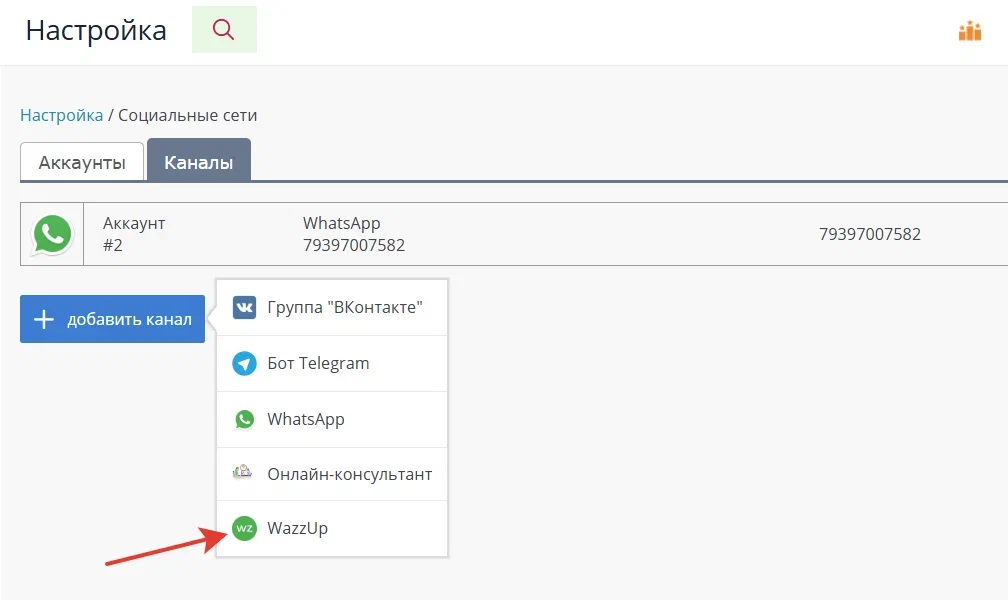The width and height of the screenshot is (1008, 600).
Task: Click the large WhatsApp logo in channel row
Action: tap(52, 235)
